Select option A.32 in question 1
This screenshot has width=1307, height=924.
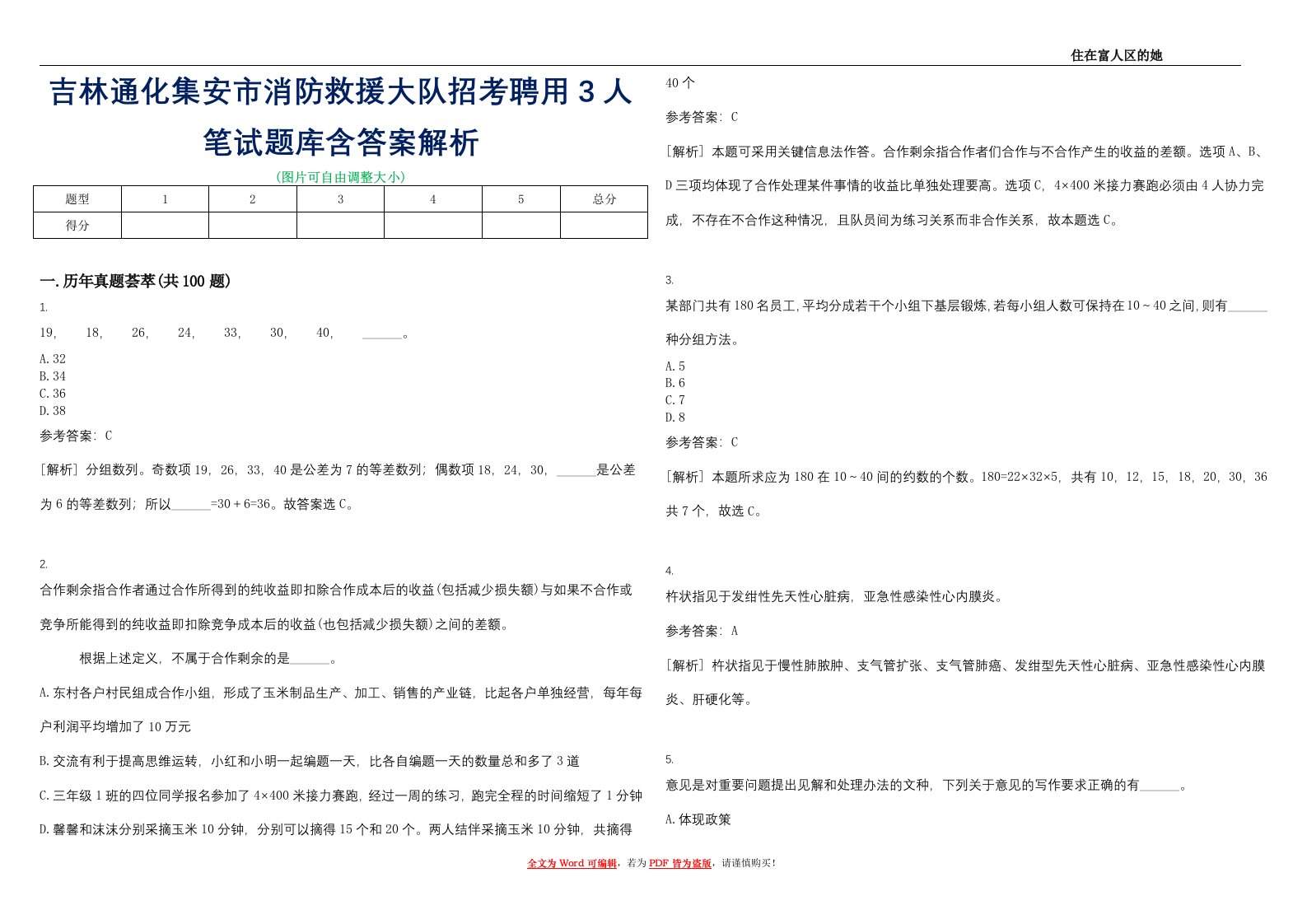53,359
